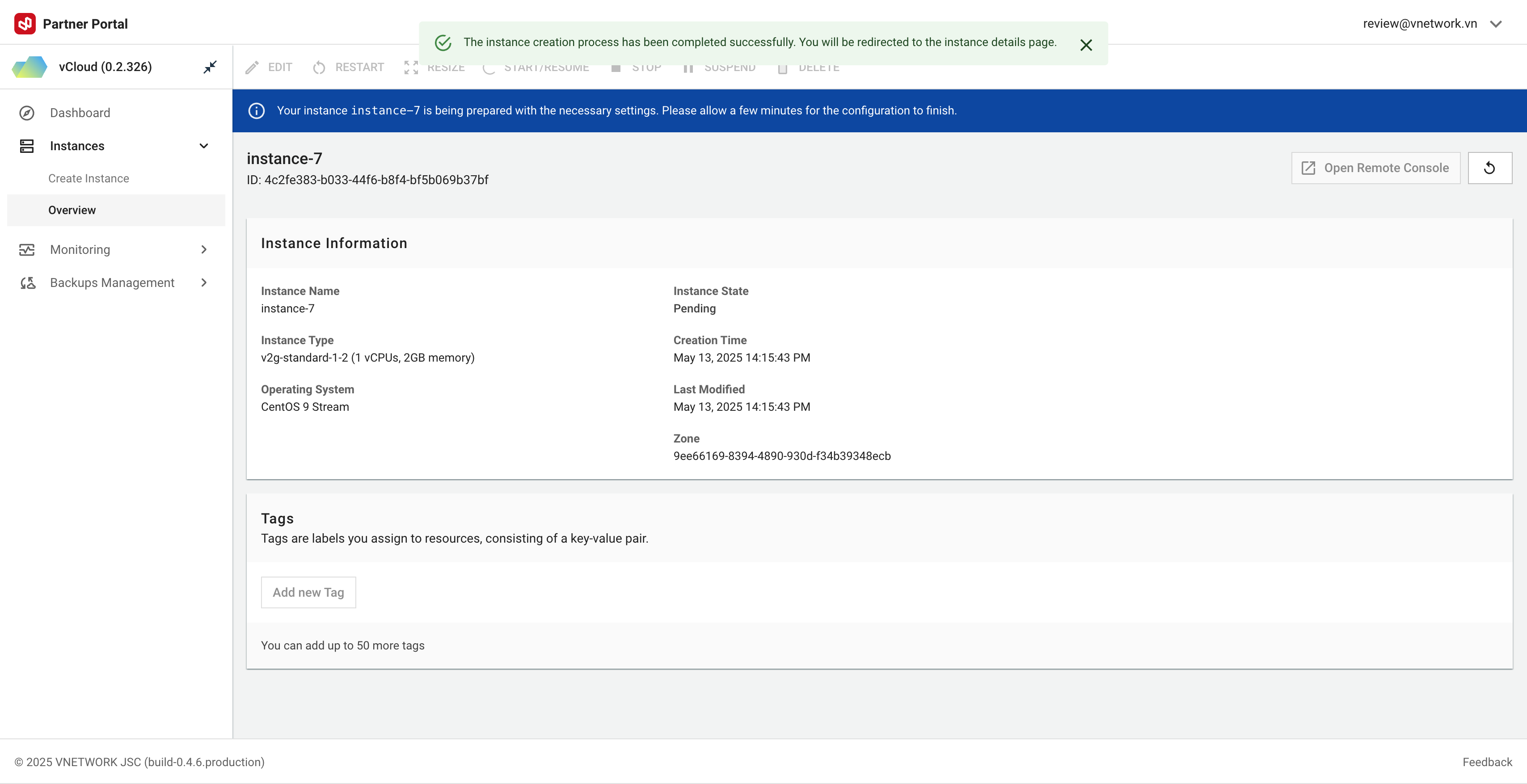
Task: Click the refresh button beside Open Remote Console
Action: coord(1489,169)
